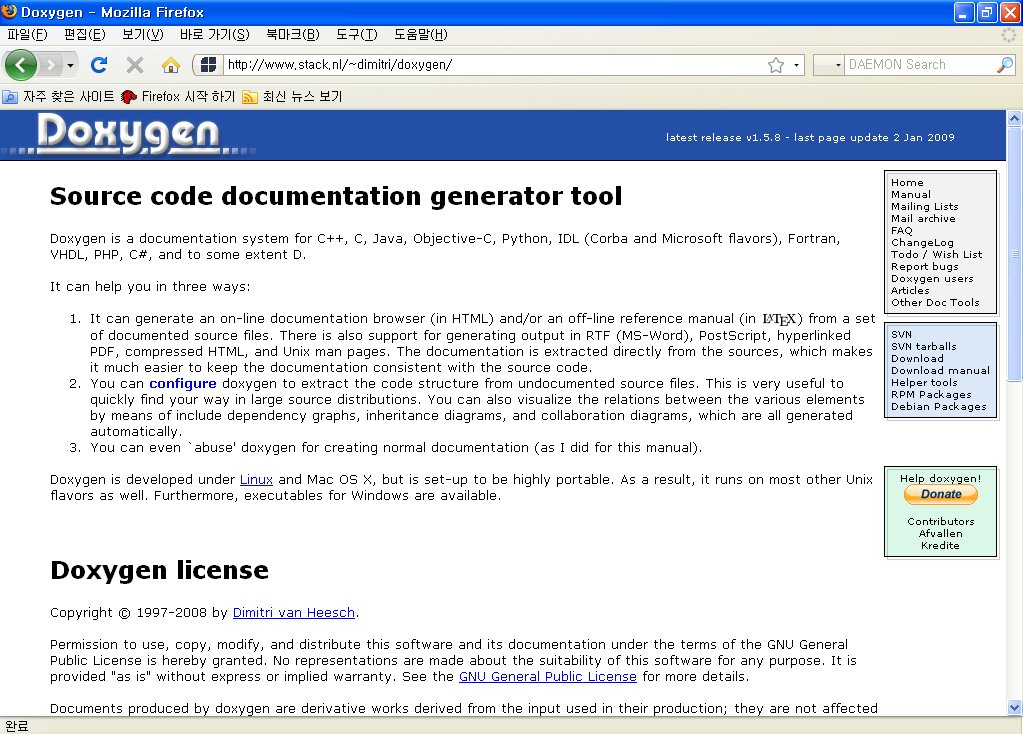Image resolution: width=1023 pixels, height=734 pixels.
Task: Click Report bugs in the sidebar
Action: [x=924, y=266]
